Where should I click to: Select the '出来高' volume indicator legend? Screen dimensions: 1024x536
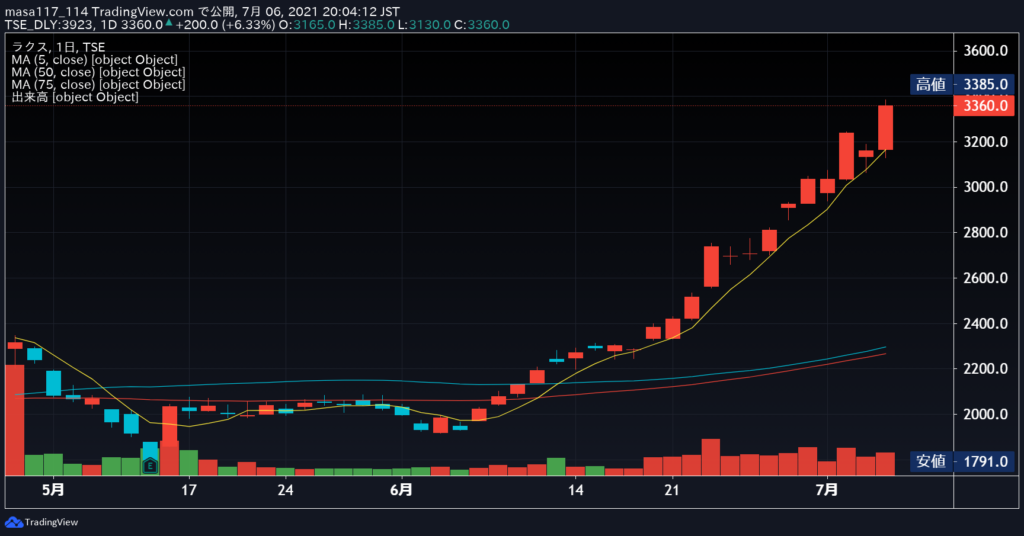point(74,97)
